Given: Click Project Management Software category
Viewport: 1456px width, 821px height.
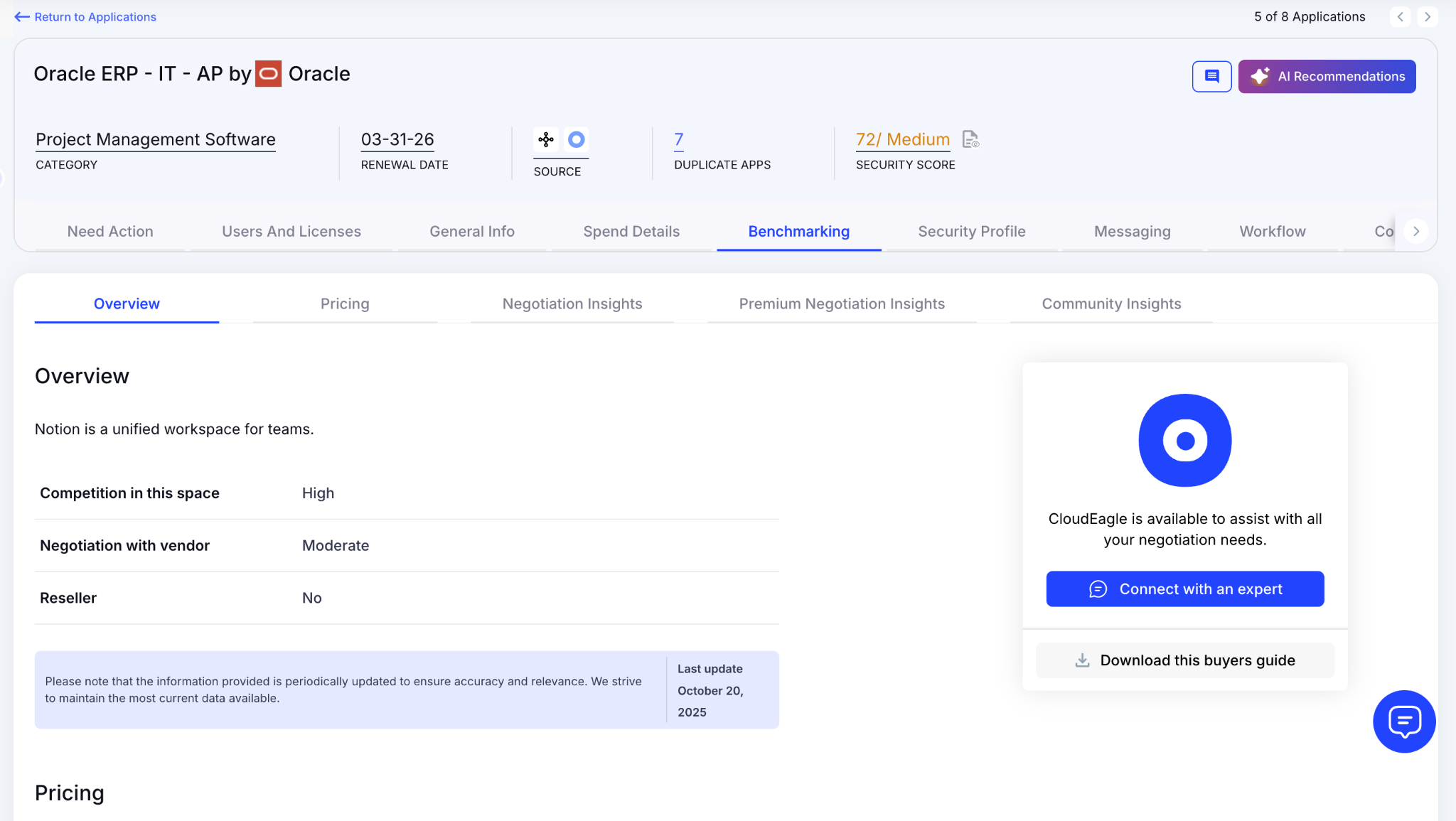Looking at the screenshot, I should coord(156,139).
